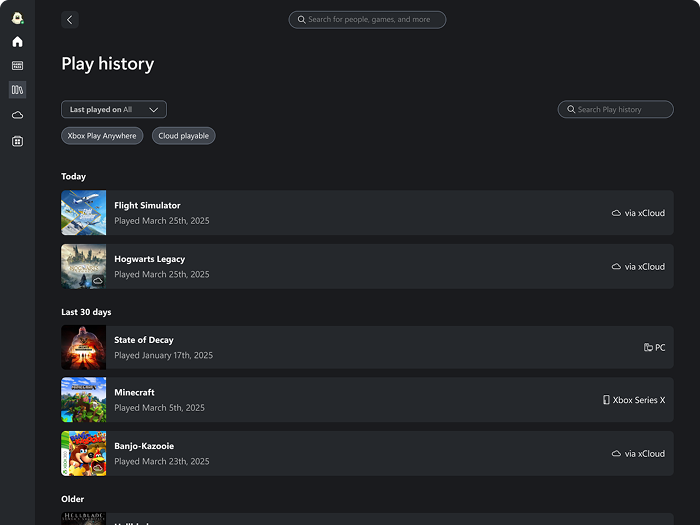Open My Library sidebar icon

tap(17, 90)
